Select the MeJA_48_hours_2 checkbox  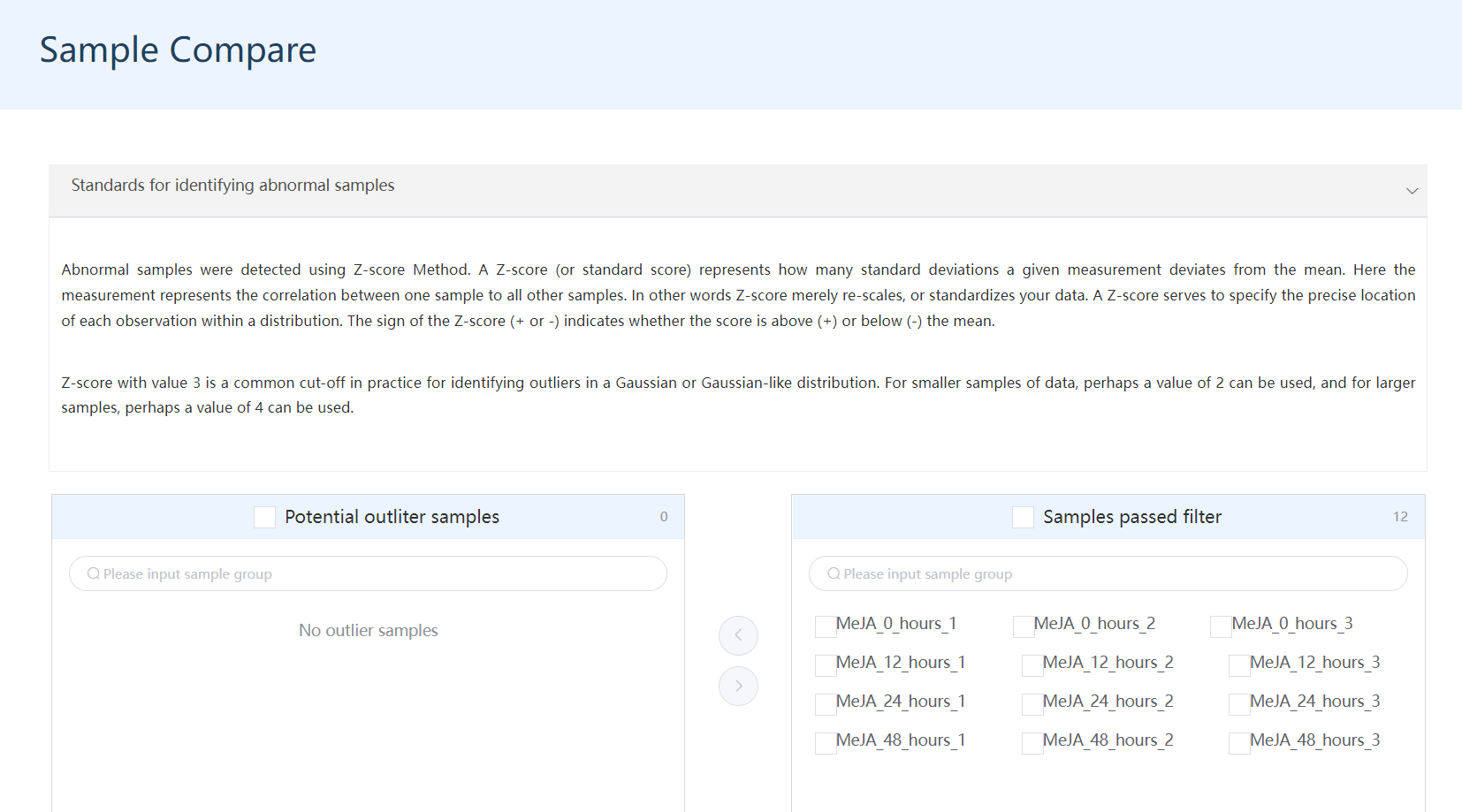(1032, 743)
